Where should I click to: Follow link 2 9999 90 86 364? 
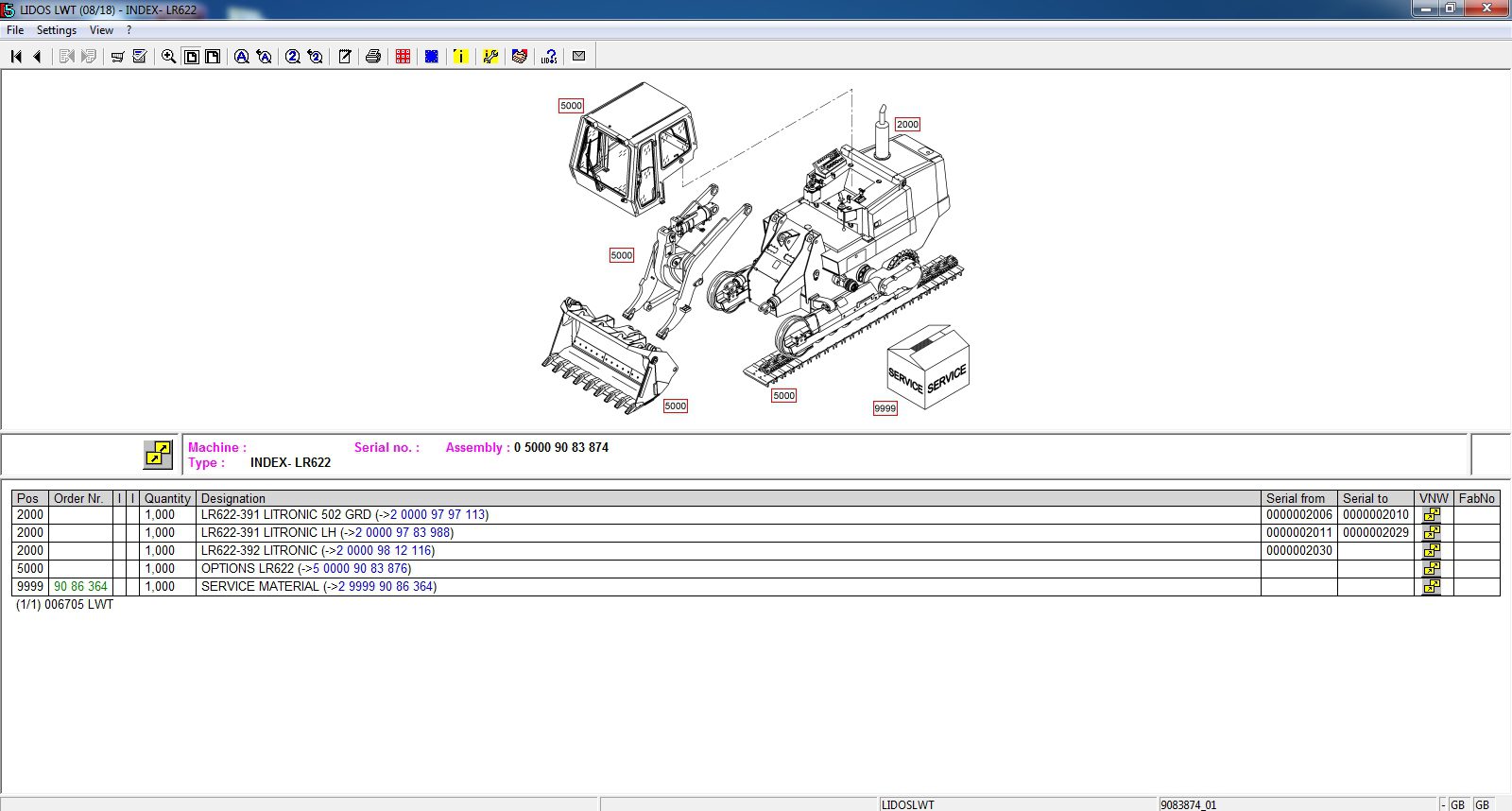tap(386, 587)
